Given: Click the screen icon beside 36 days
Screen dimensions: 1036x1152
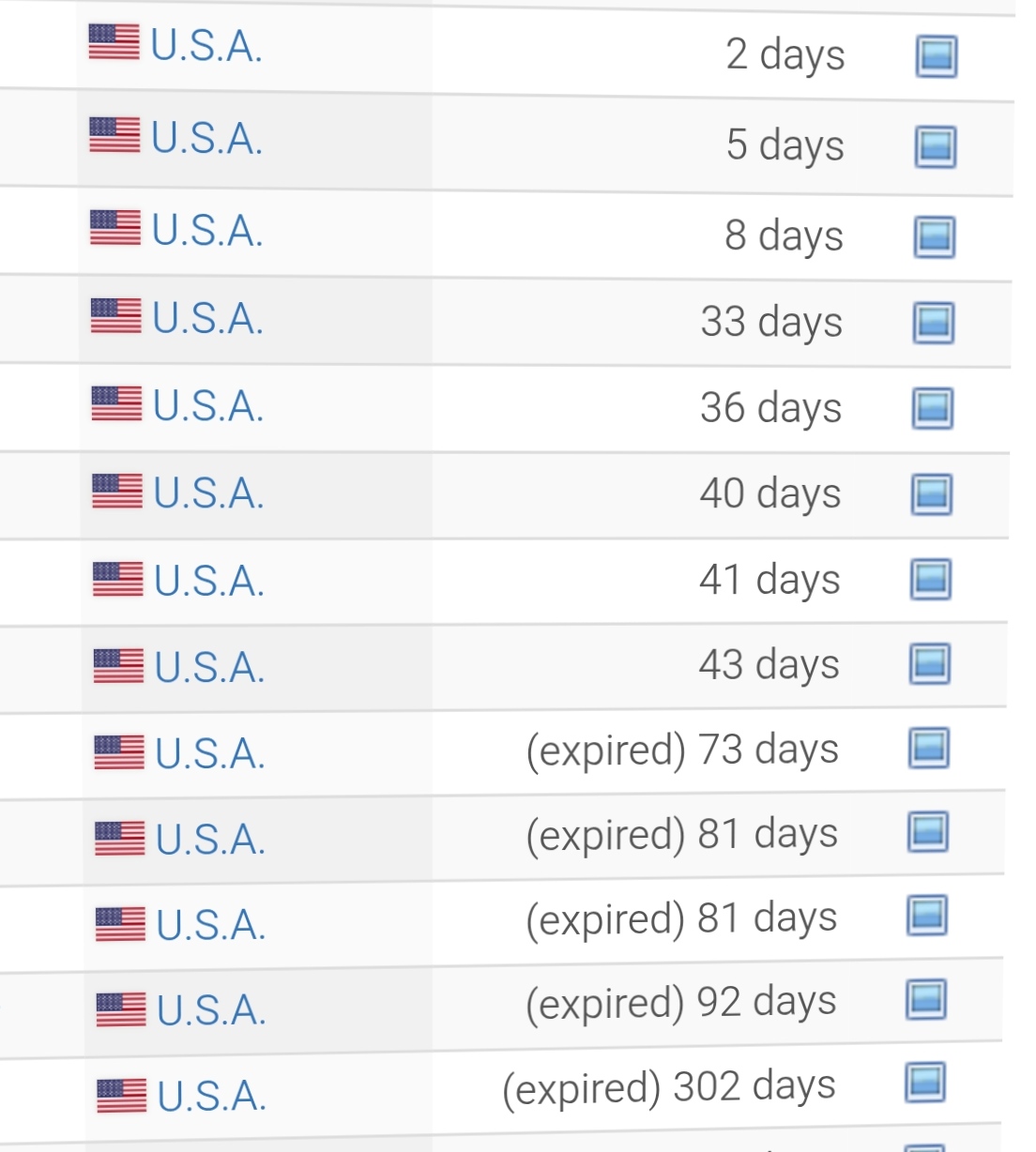Looking at the screenshot, I should (x=932, y=409).
